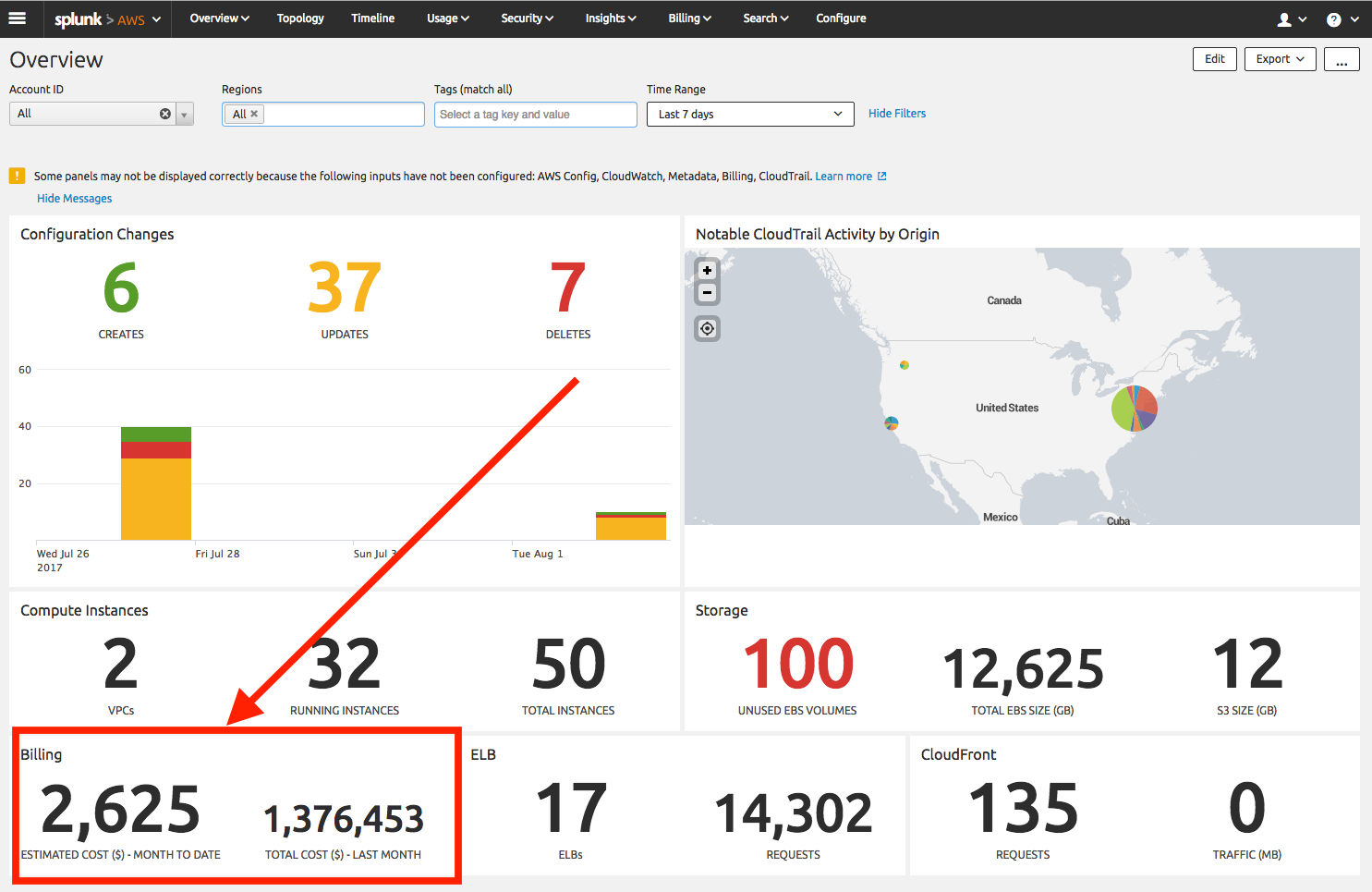The width and height of the screenshot is (1372, 892).
Task: Expand the Overview menu in navbar
Action: [220, 18]
